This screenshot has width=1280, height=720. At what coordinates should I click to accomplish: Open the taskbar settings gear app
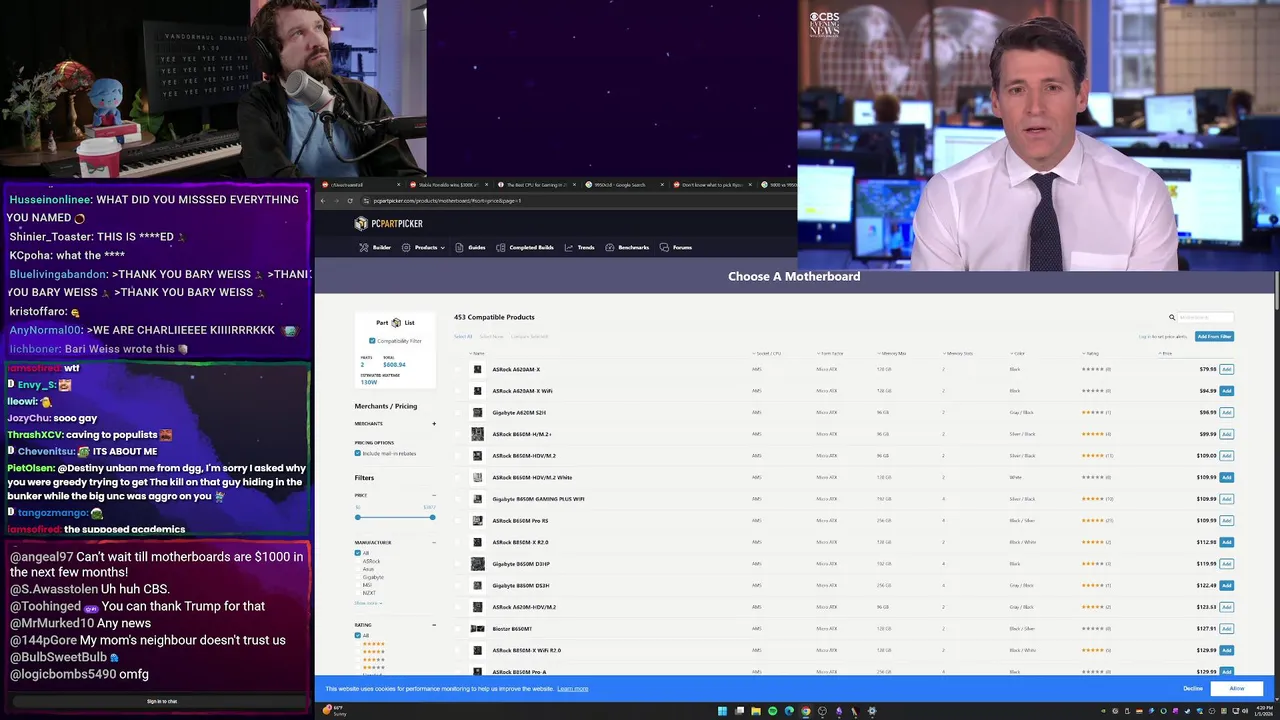pyautogui.click(x=872, y=711)
